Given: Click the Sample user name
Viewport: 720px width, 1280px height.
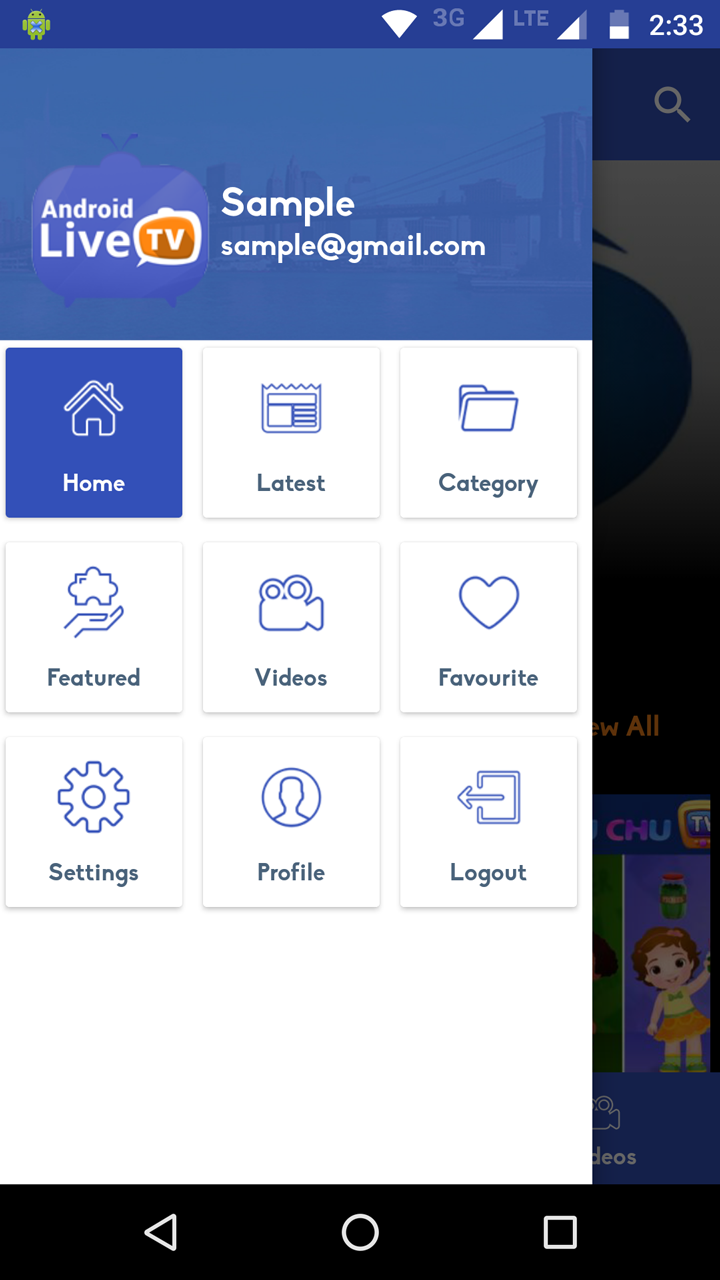Looking at the screenshot, I should 288,203.
